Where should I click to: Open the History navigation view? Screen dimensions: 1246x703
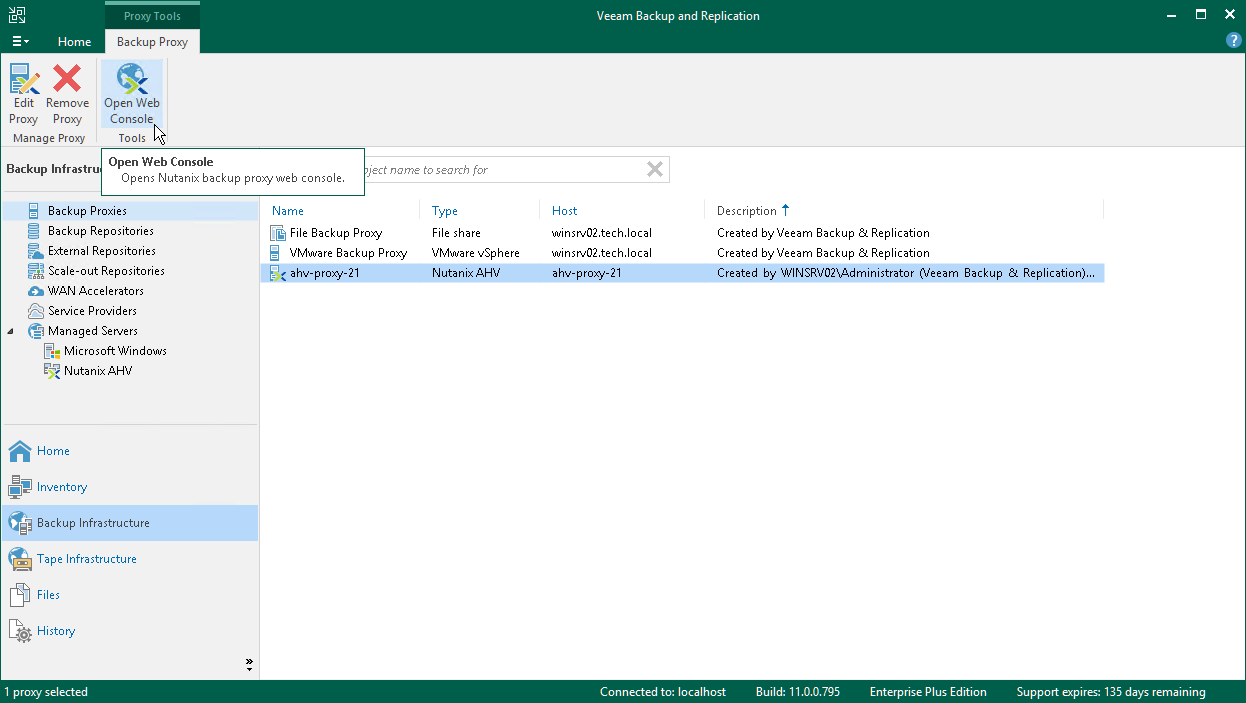[x=56, y=631]
